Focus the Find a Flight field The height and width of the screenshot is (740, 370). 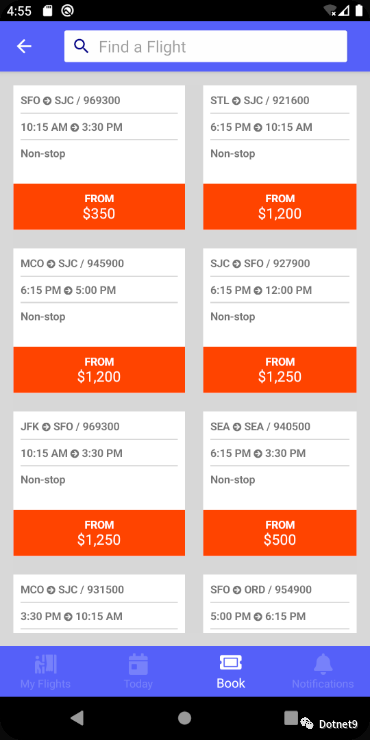point(205,46)
